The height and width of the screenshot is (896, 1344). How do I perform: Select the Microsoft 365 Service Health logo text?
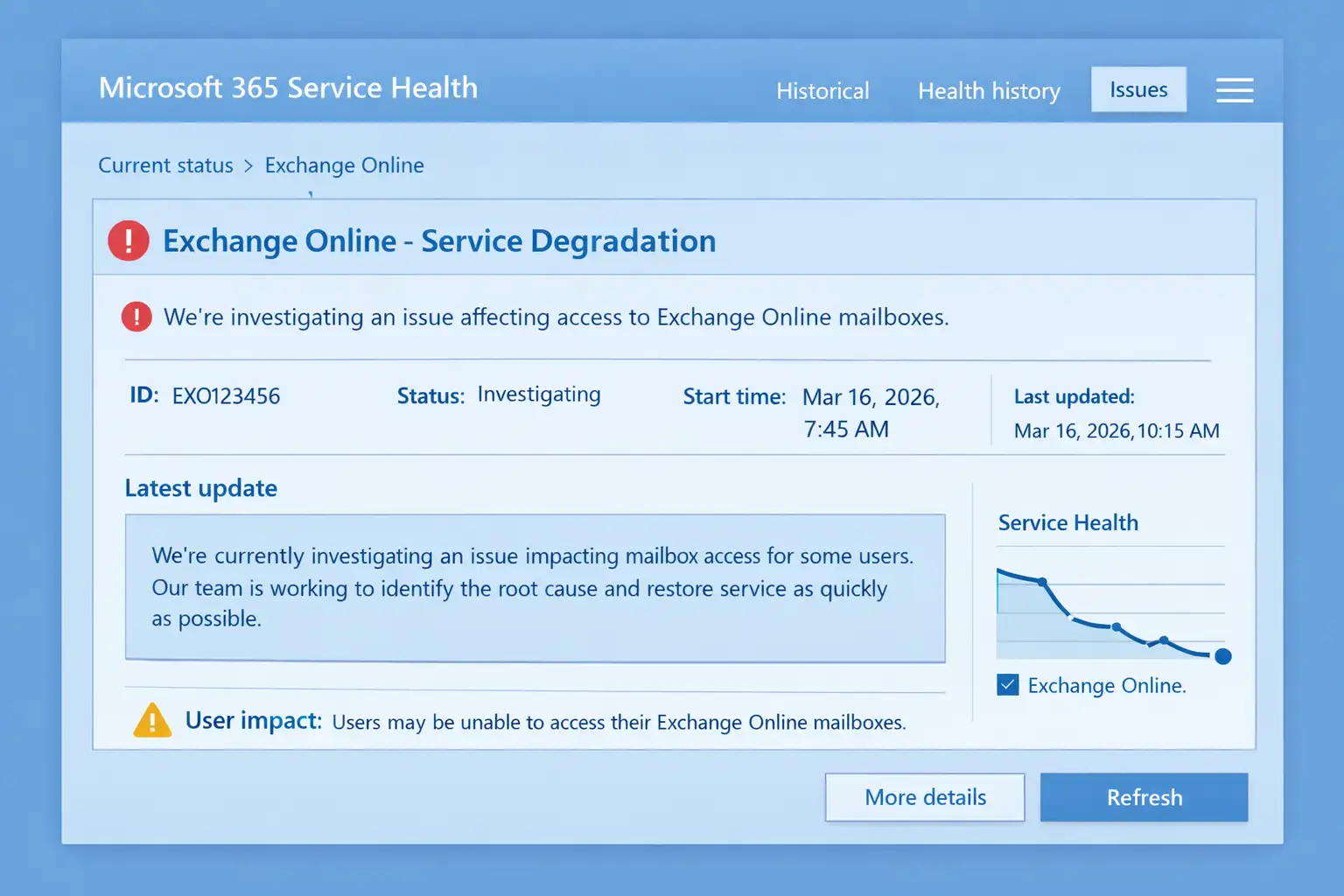(289, 87)
